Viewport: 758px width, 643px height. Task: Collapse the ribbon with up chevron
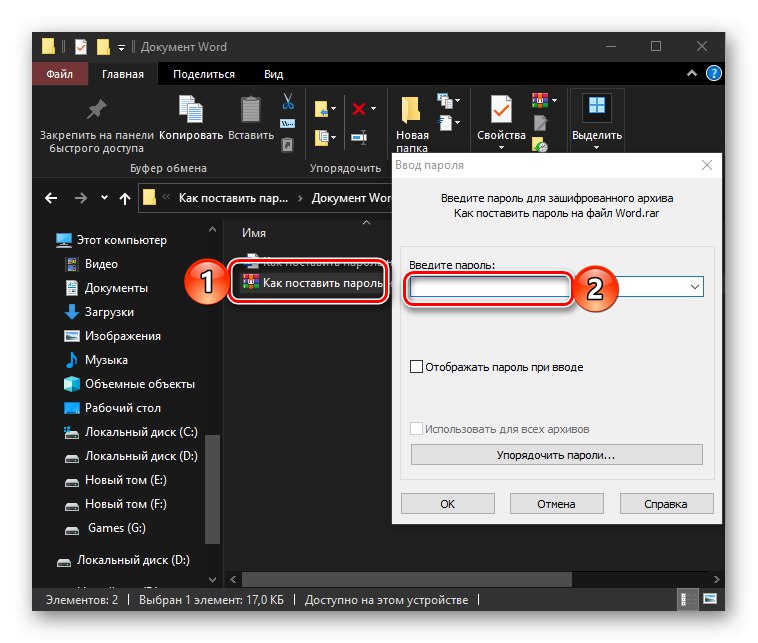[692, 73]
